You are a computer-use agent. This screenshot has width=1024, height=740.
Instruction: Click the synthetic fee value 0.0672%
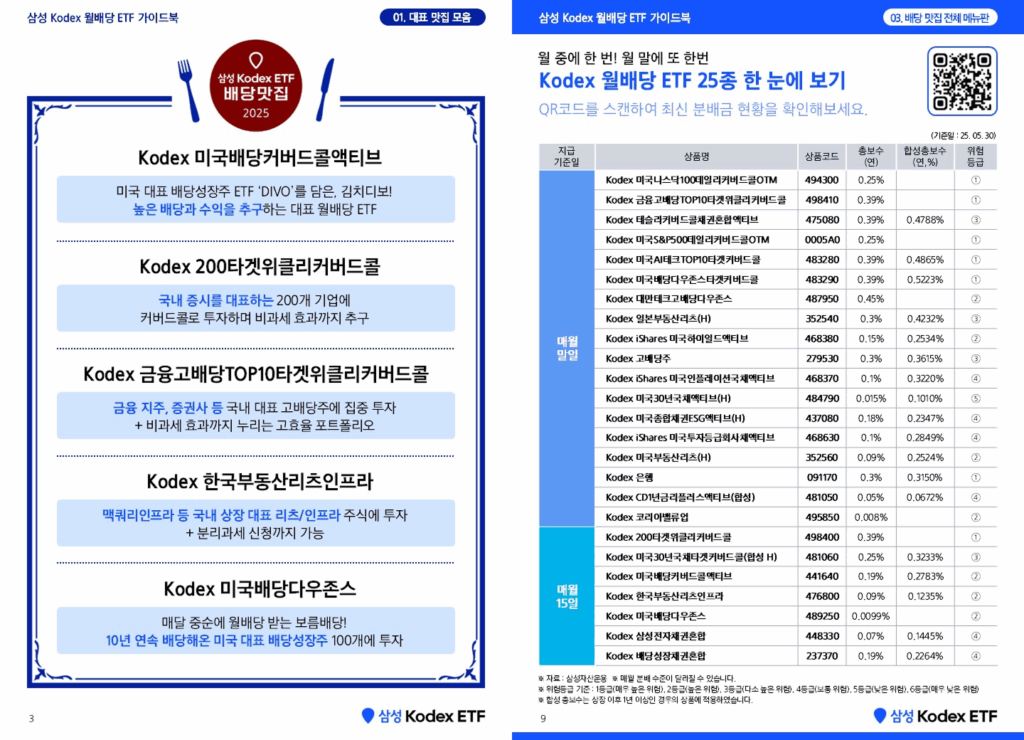coord(925,497)
